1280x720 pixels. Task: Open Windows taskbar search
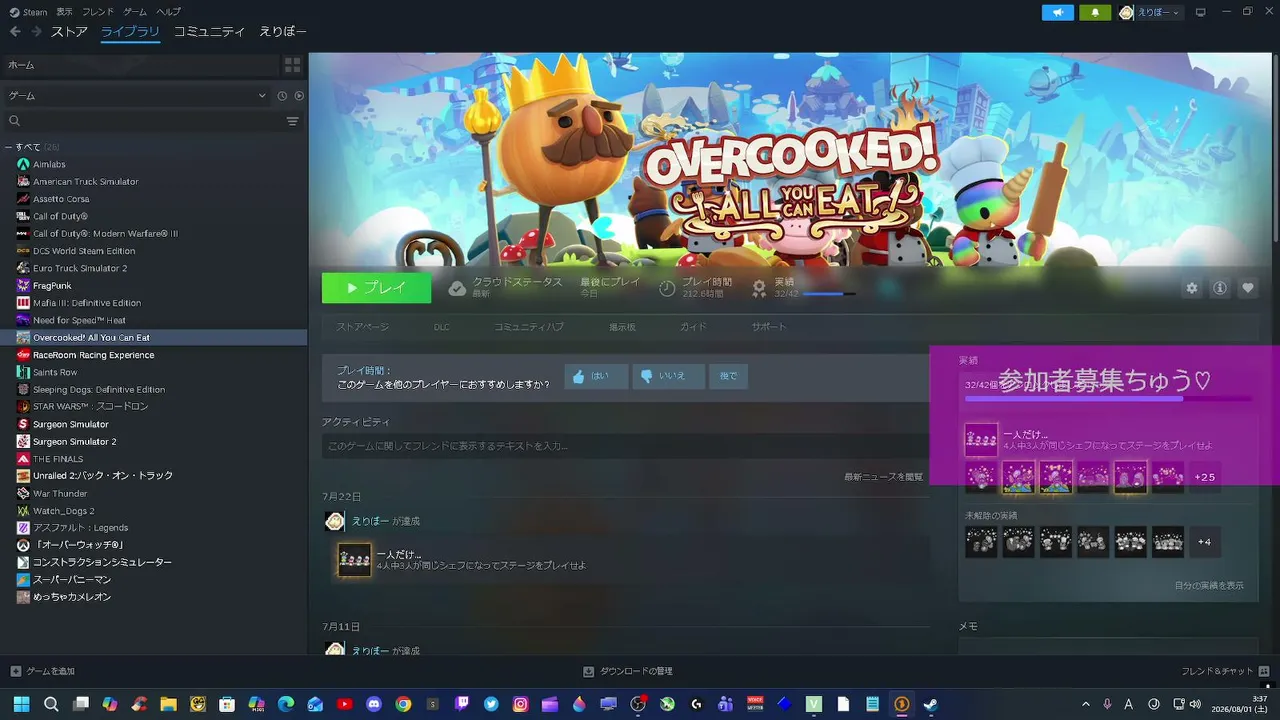[x=51, y=704]
